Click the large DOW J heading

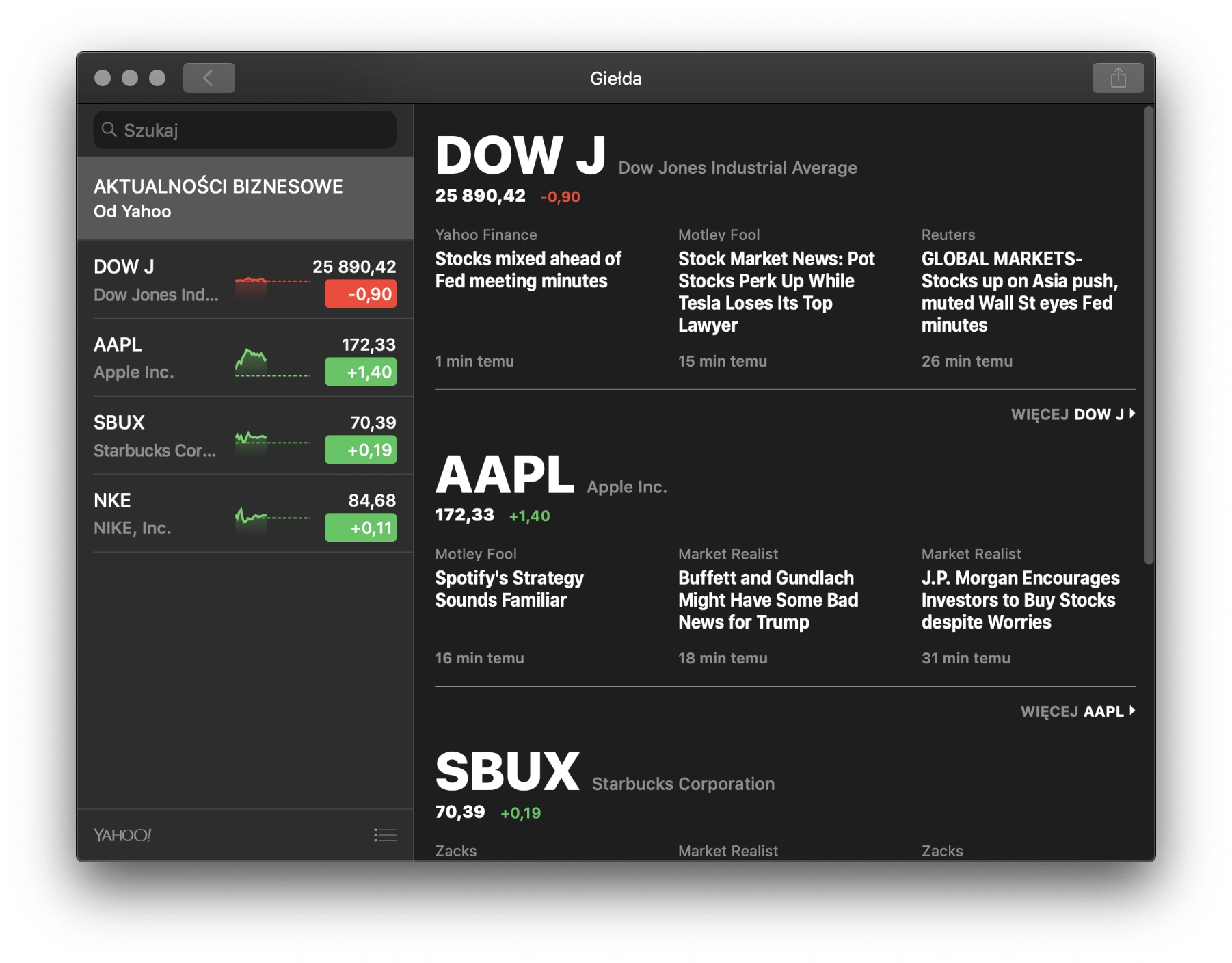520,155
